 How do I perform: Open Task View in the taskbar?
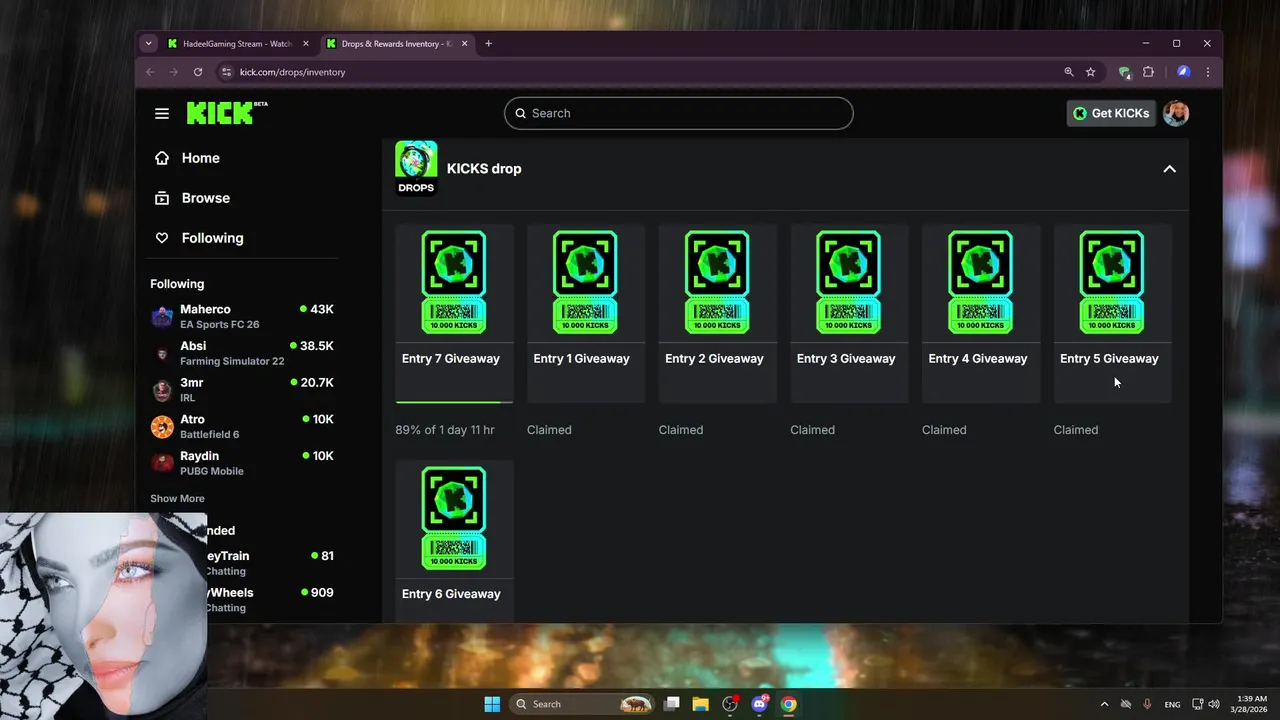[x=672, y=704]
